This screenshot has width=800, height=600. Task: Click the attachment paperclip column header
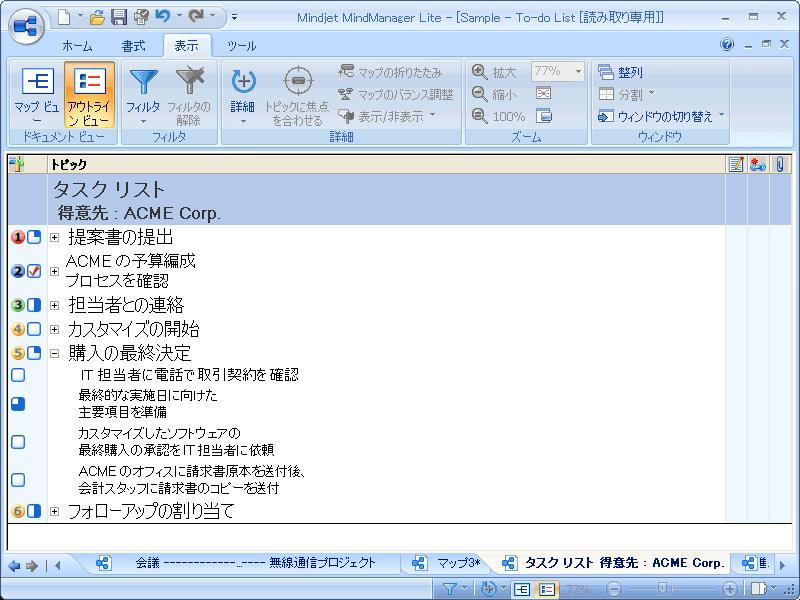click(780, 164)
